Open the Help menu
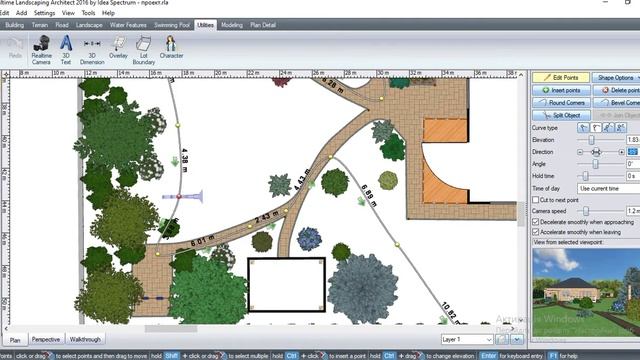The image size is (640, 360). (x=108, y=13)
